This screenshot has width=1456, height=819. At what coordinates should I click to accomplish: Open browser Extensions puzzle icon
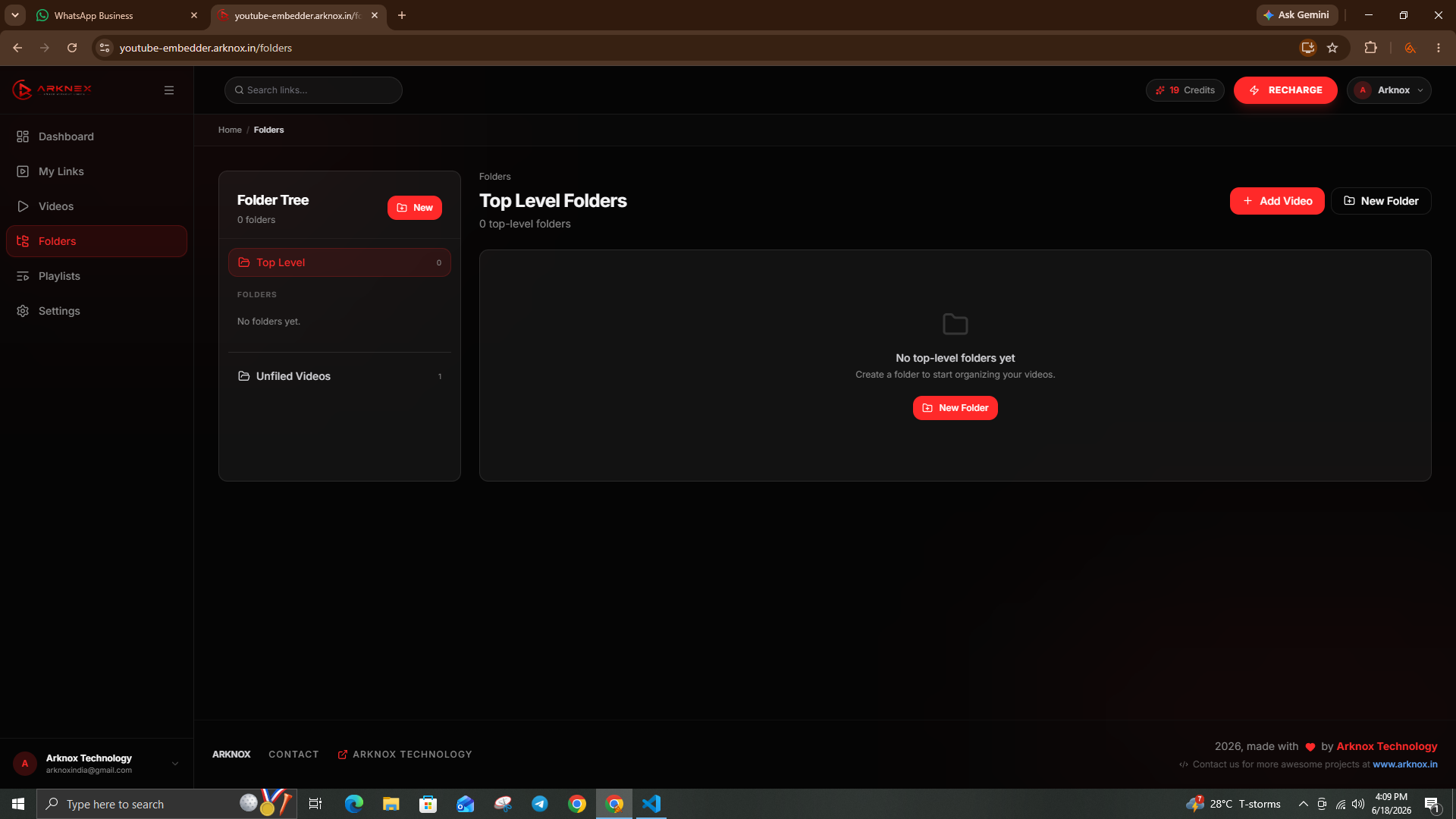(1370, 48)
